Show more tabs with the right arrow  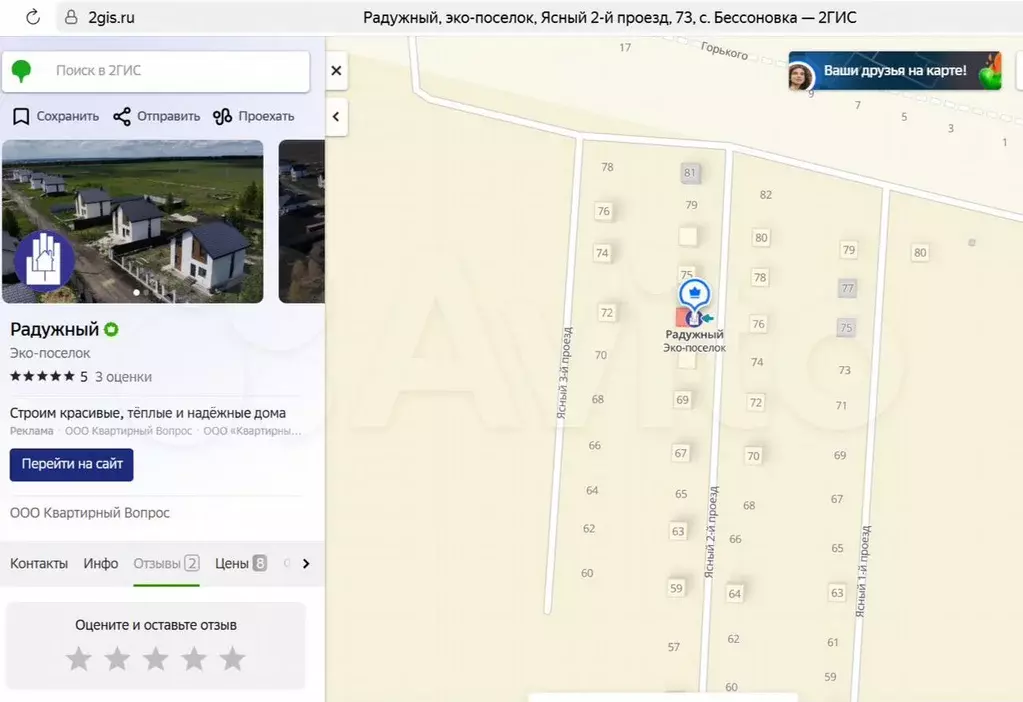point(306,564)
